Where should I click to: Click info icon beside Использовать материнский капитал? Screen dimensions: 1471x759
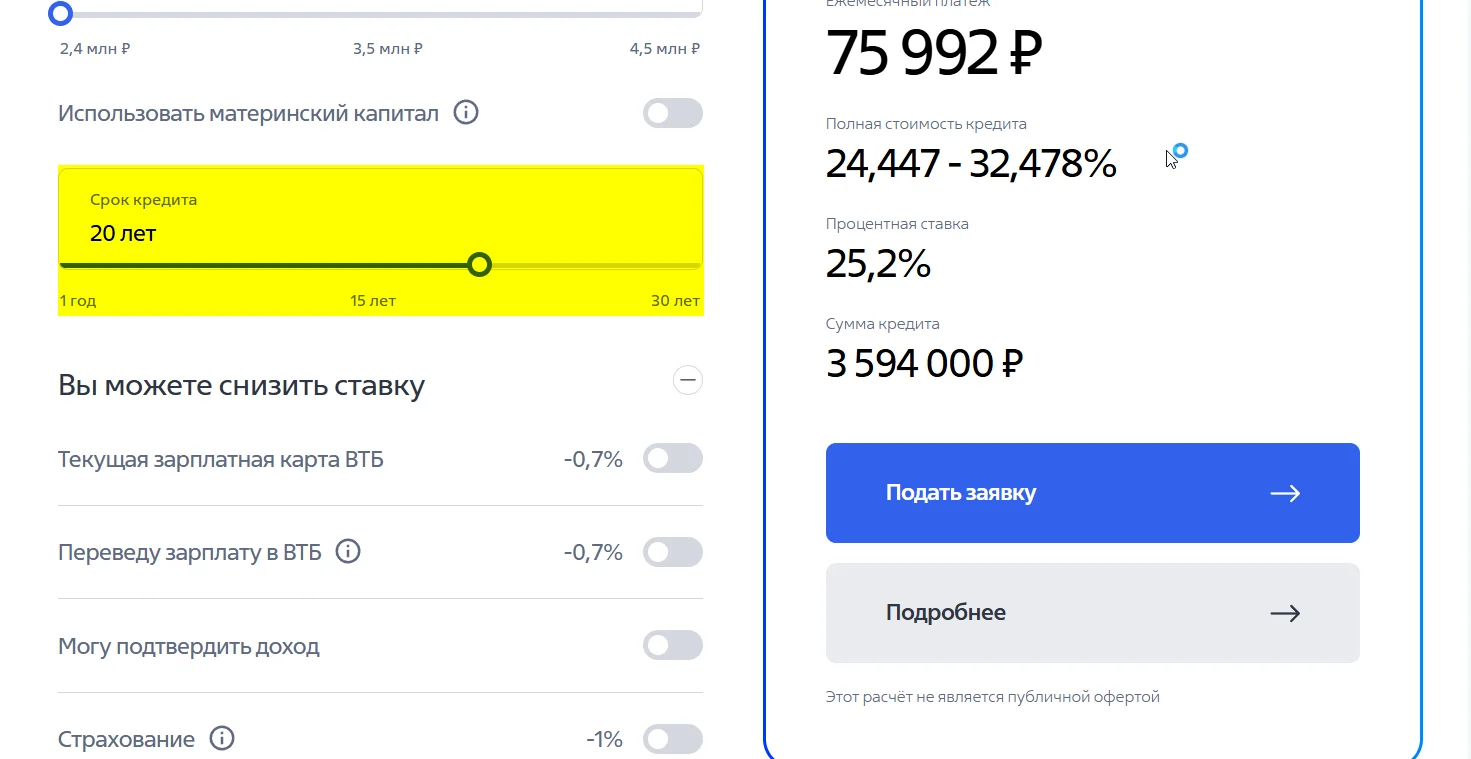click(x=466, y=113)
